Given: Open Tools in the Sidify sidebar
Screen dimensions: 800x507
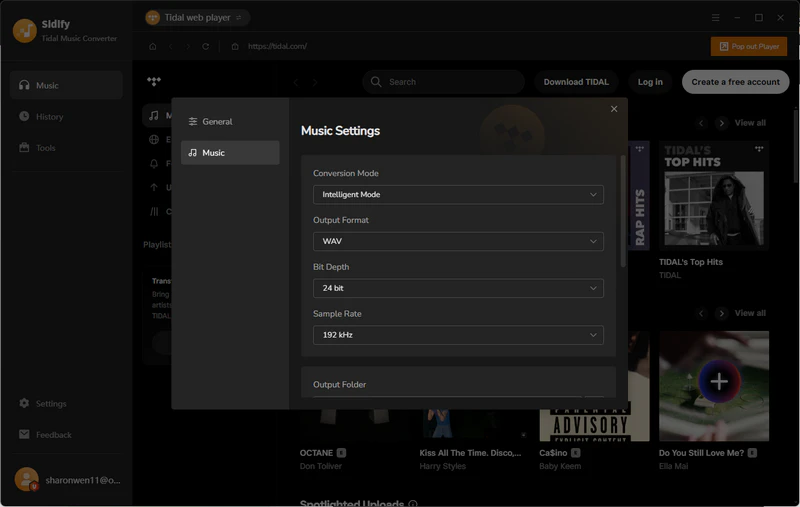Looking at the screenshot, I should click(x=66, y=147).
